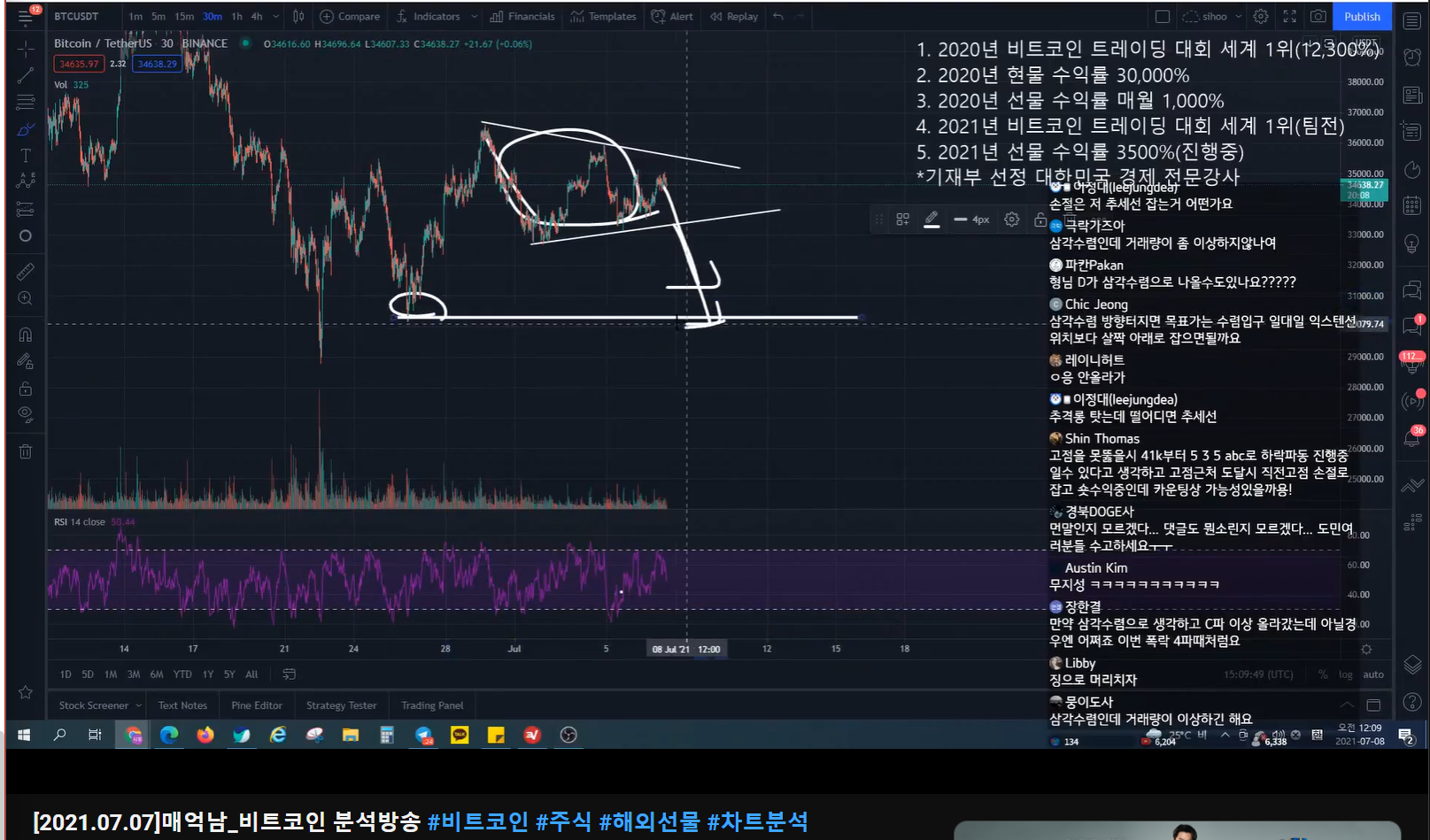Click the Compare symbol button
Viewport: 1430px width, 840px height.
coord(350,16)
